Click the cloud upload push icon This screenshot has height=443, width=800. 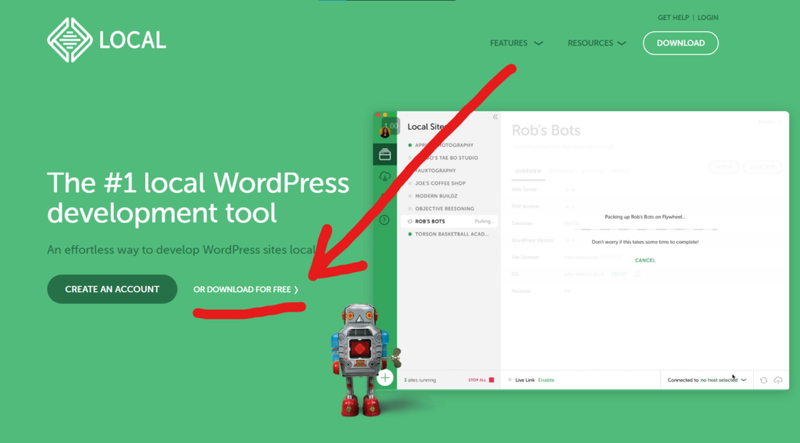pos(778,380)
